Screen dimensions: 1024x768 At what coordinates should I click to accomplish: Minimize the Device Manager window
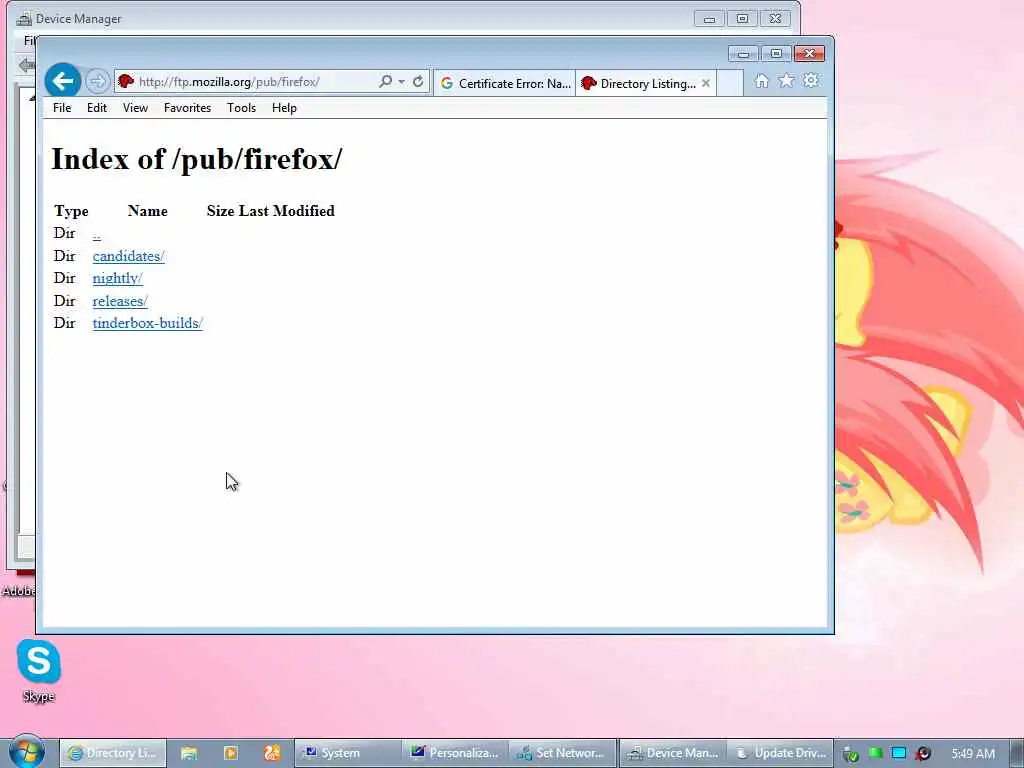click(x=709, y=18)
